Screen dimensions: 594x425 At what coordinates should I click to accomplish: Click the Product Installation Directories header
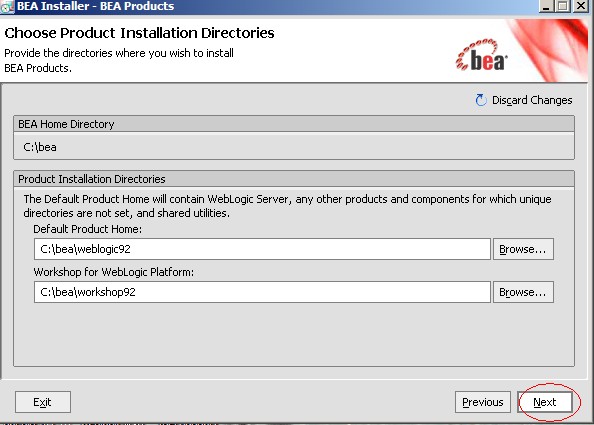294,179
